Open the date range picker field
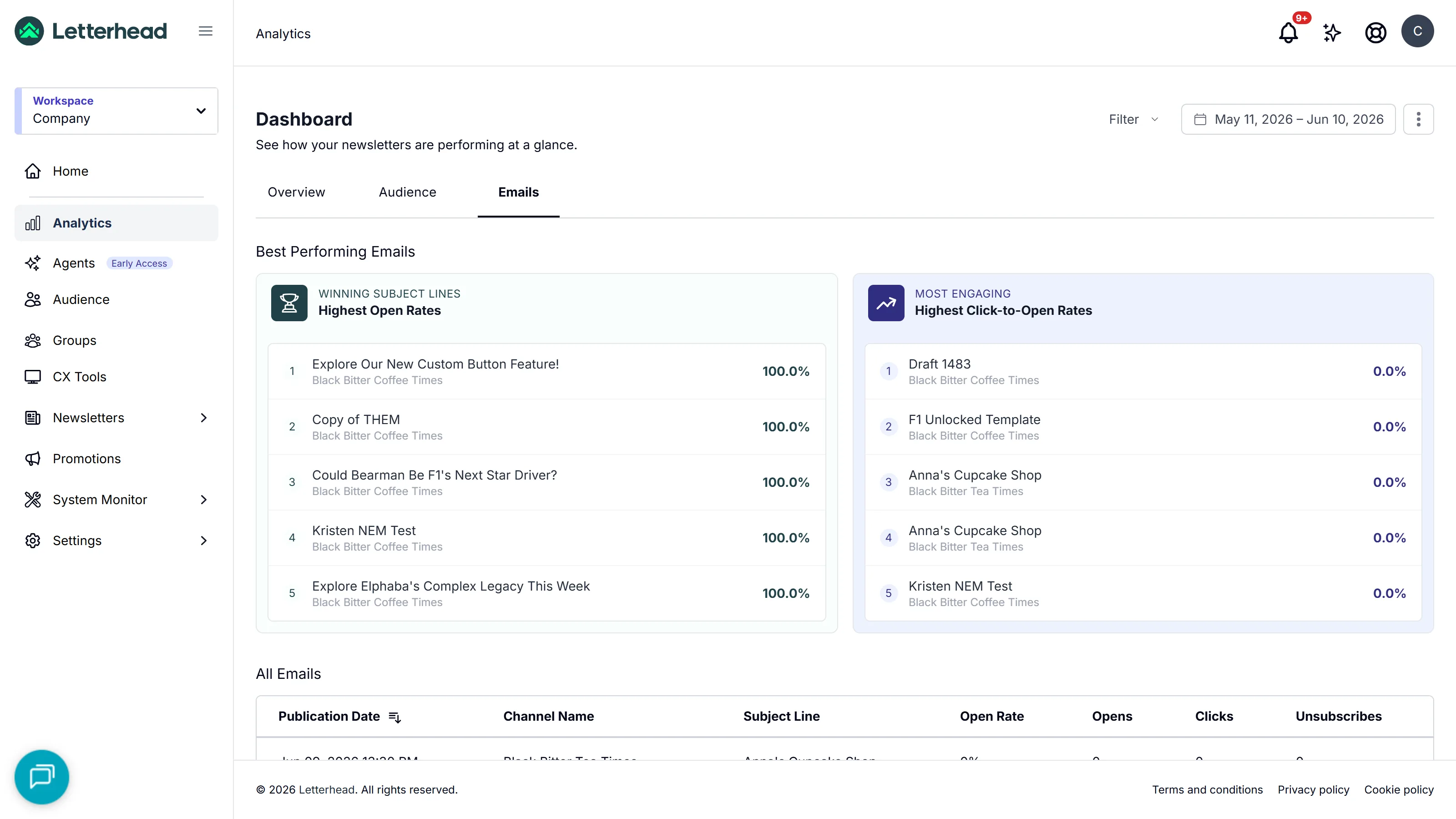Viewport: 1456px width, 819px height. coord(1288,119)
